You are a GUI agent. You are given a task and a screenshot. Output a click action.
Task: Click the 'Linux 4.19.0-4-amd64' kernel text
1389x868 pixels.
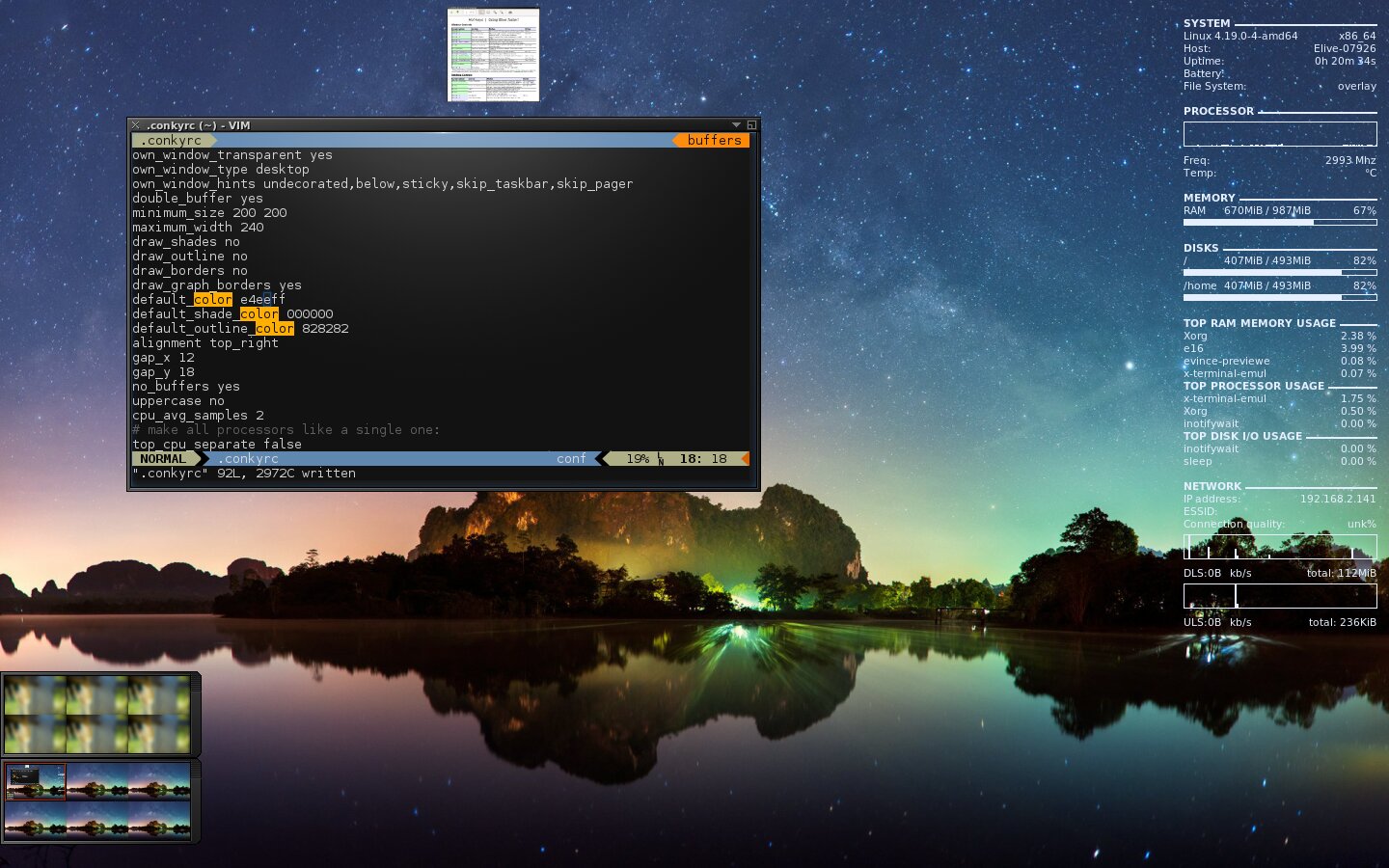pos(1240,36)
